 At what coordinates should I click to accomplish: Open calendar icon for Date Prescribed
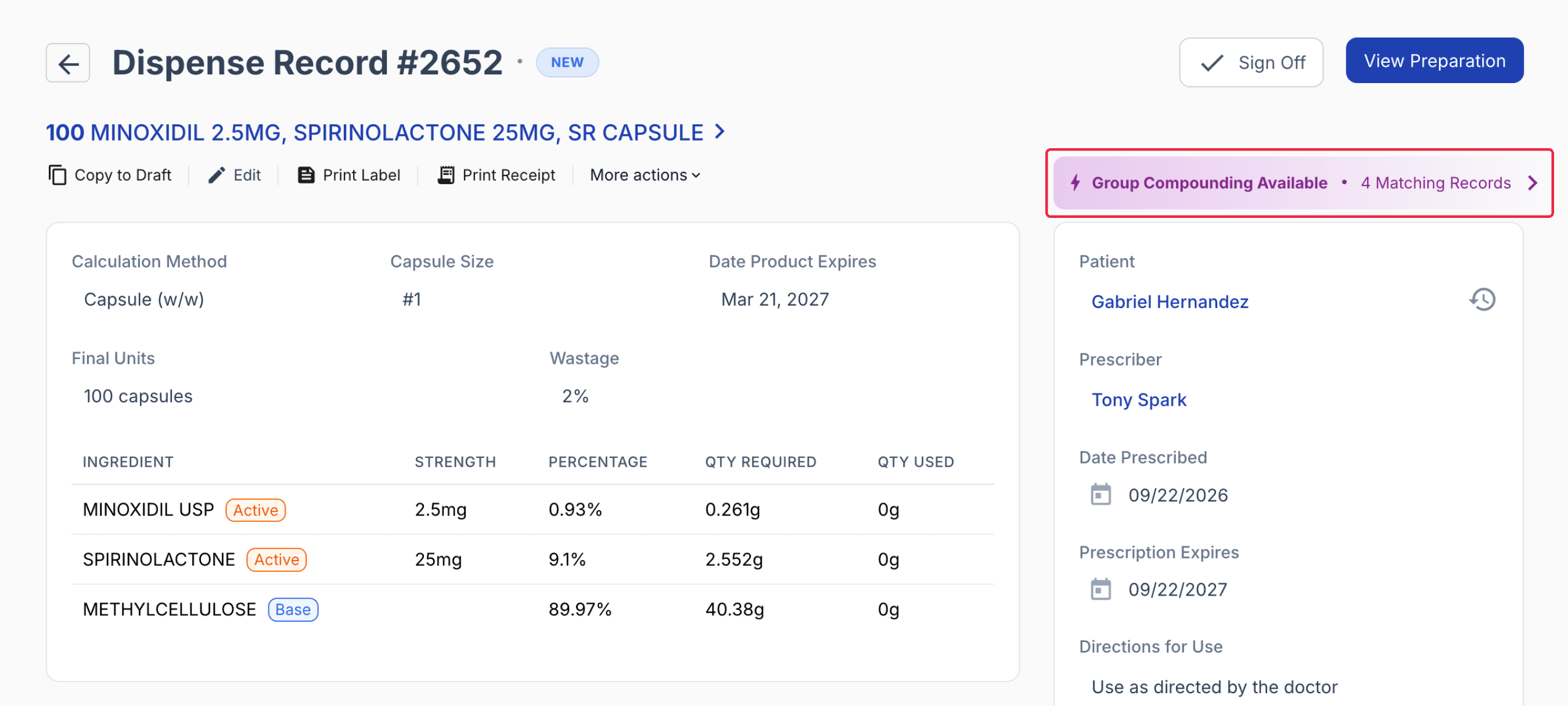[x=1101, y=494]
